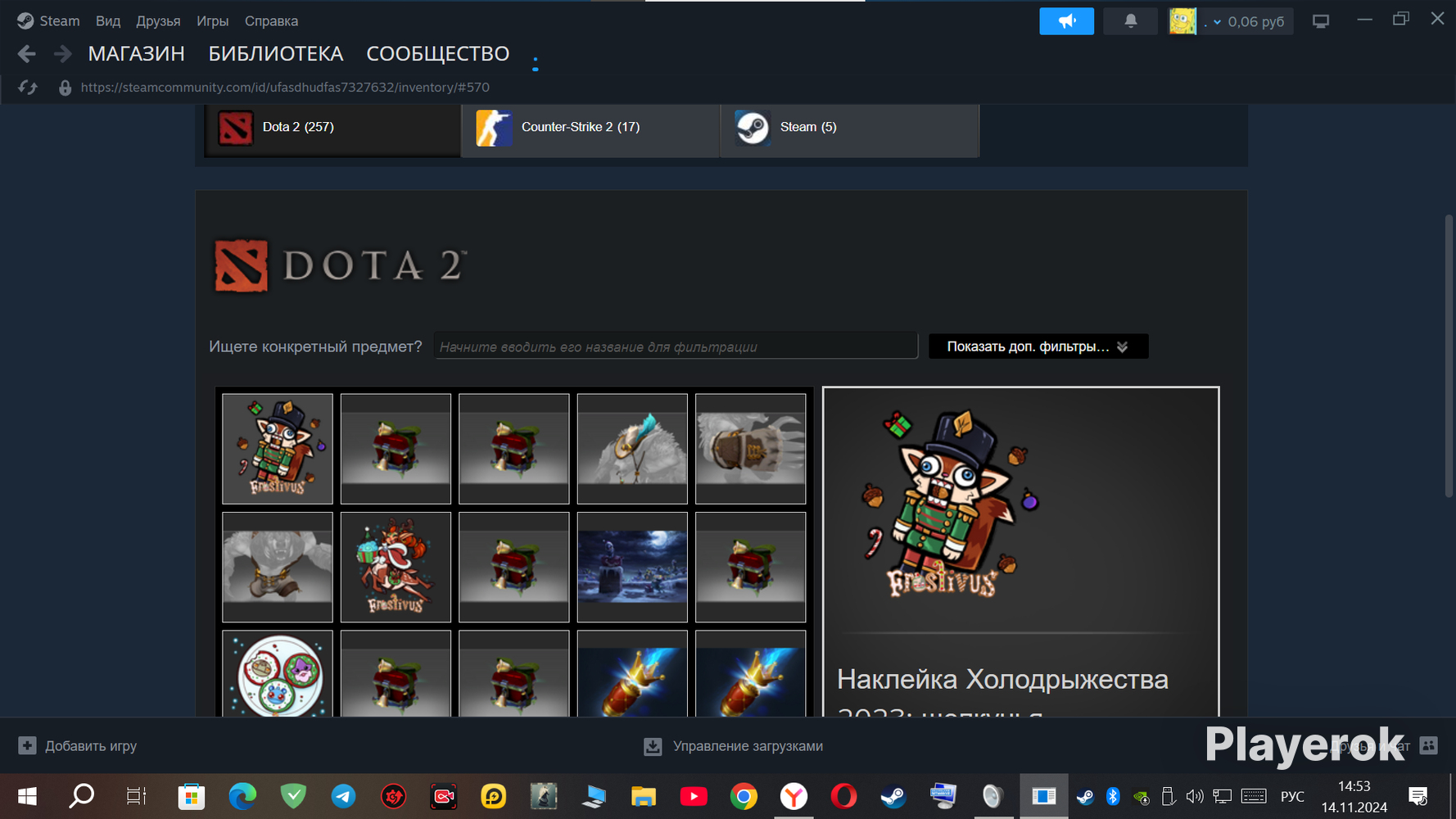The height and width of the screenshot is (819, 1456).
Task: Open the friends and chat icon
Action: (1428, 745)
